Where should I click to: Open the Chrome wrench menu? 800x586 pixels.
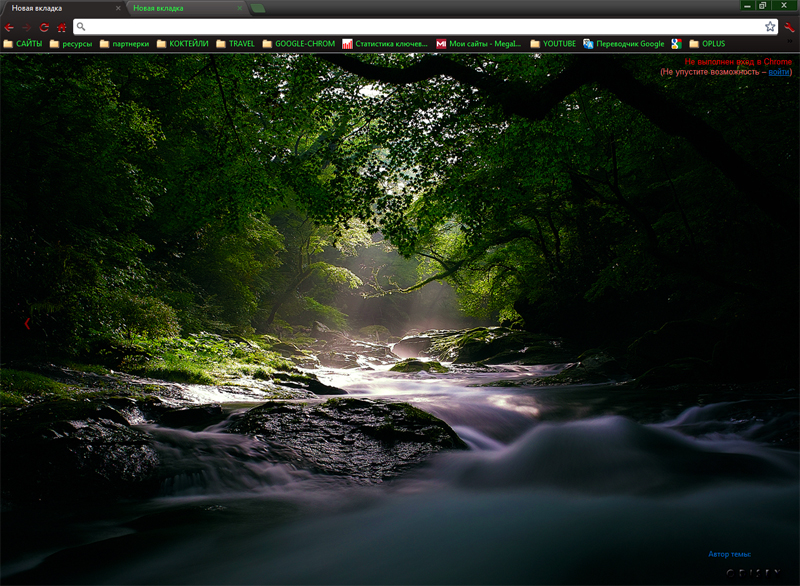pos(789,27)
